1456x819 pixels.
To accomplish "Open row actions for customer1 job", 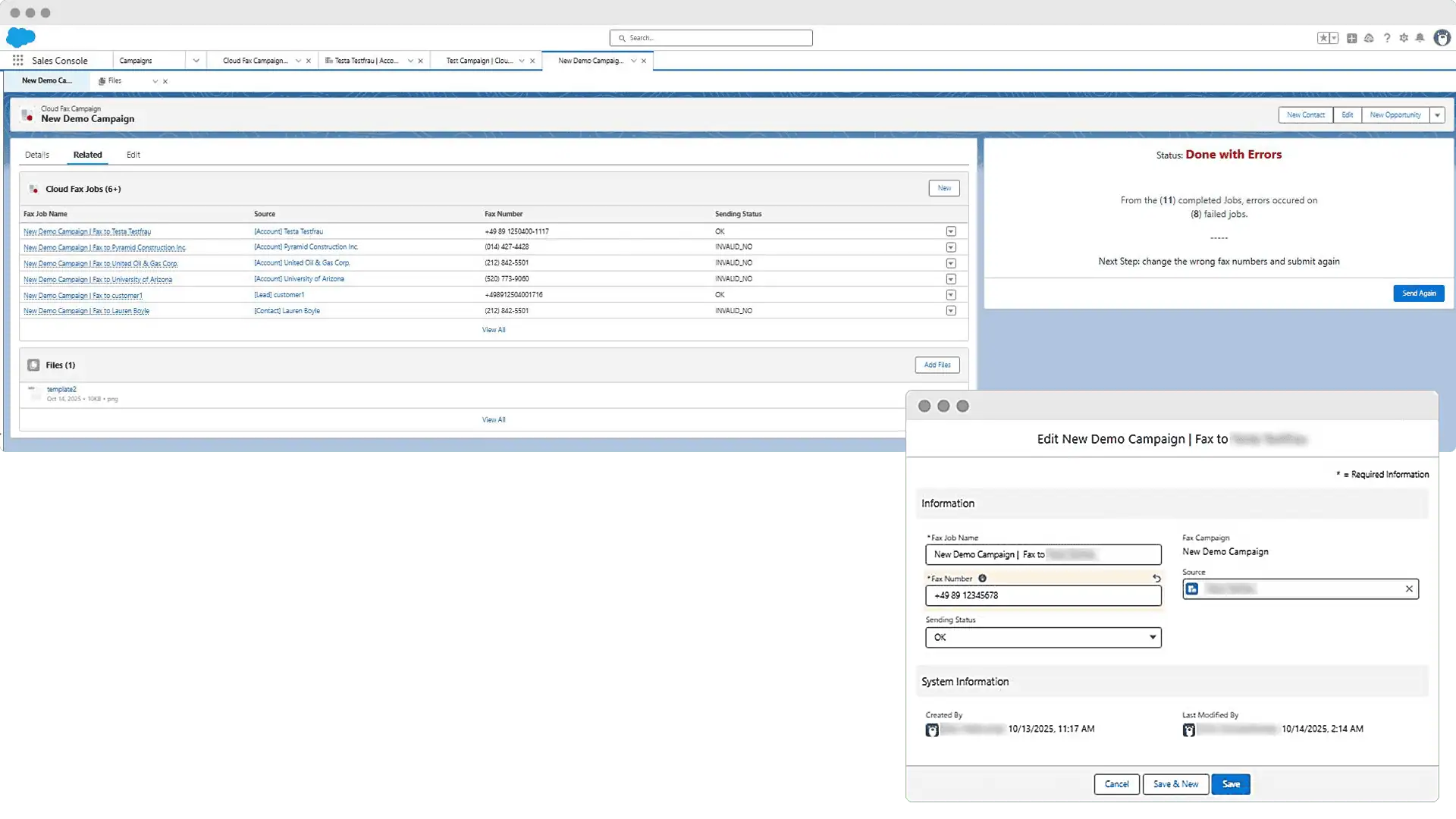I will 951,295.
